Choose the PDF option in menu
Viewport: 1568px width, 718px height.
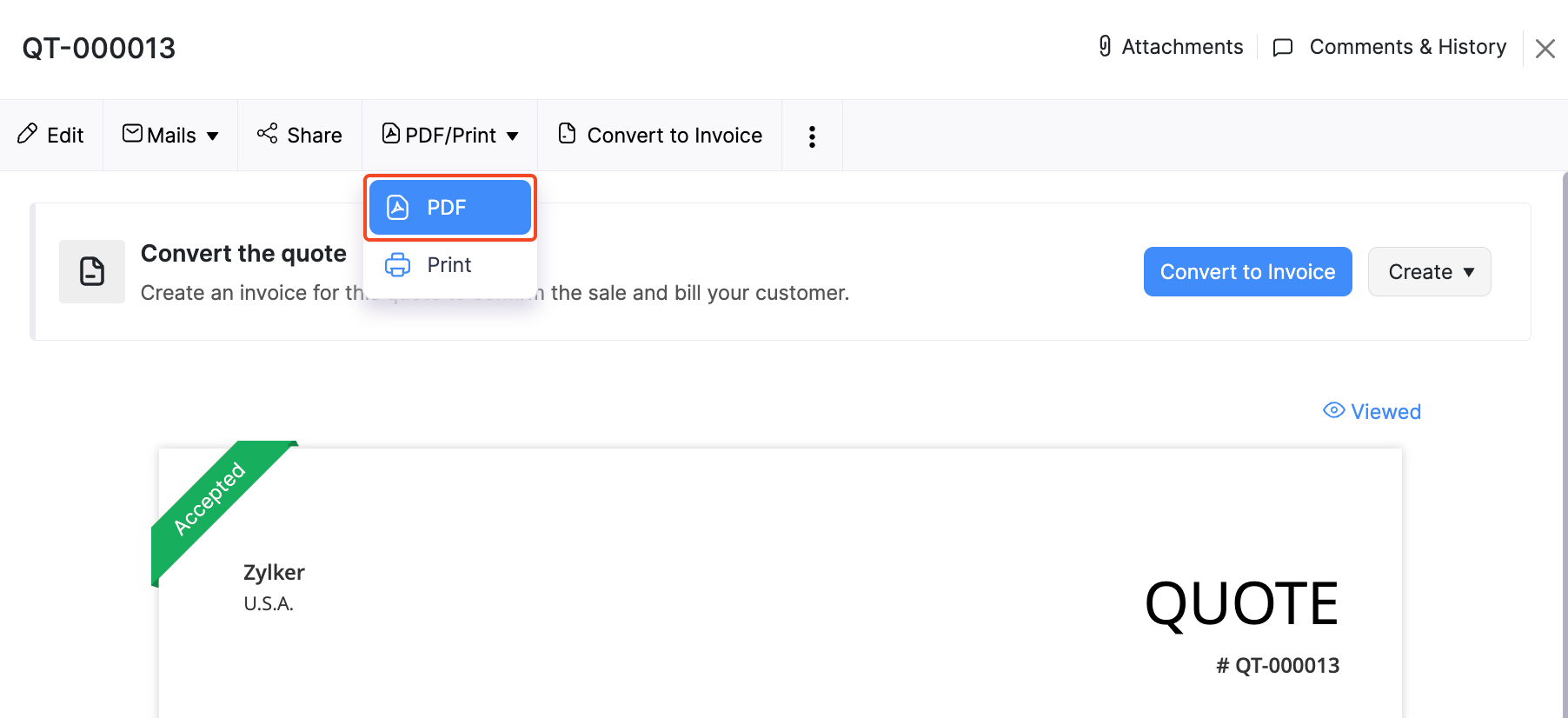tap(450, 208)
